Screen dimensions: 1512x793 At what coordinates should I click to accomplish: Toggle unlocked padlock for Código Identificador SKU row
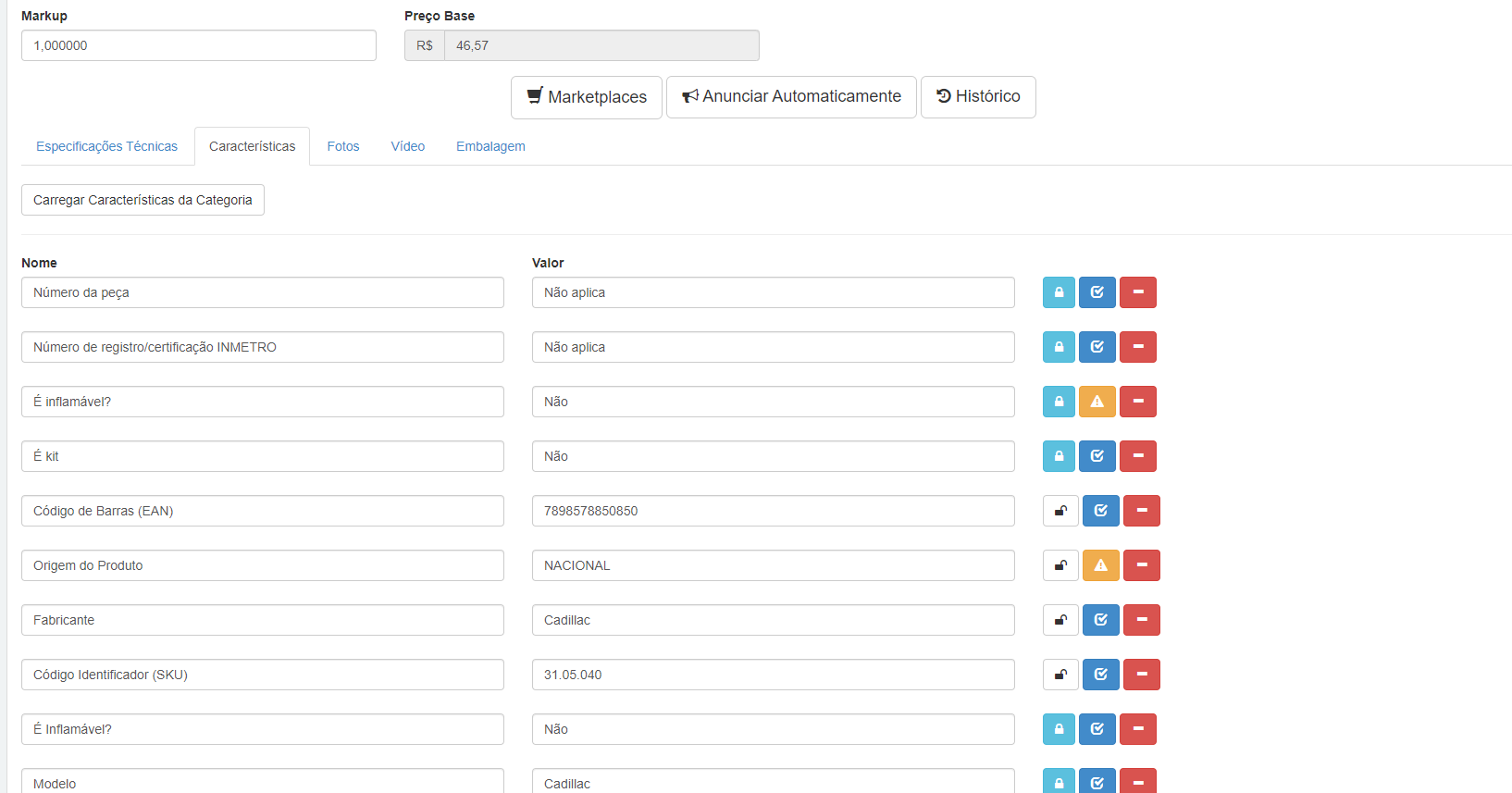1060,675
